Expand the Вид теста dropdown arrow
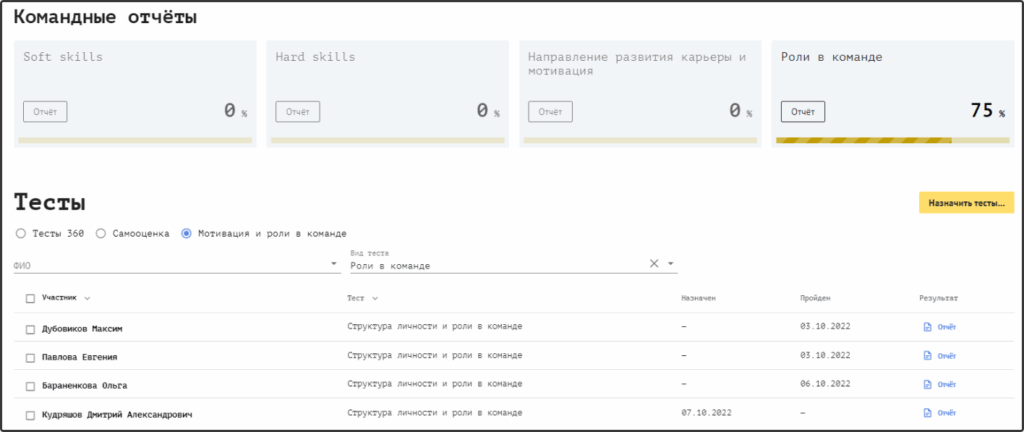This screenshot has height=432, width=1024. pos(672,265)
